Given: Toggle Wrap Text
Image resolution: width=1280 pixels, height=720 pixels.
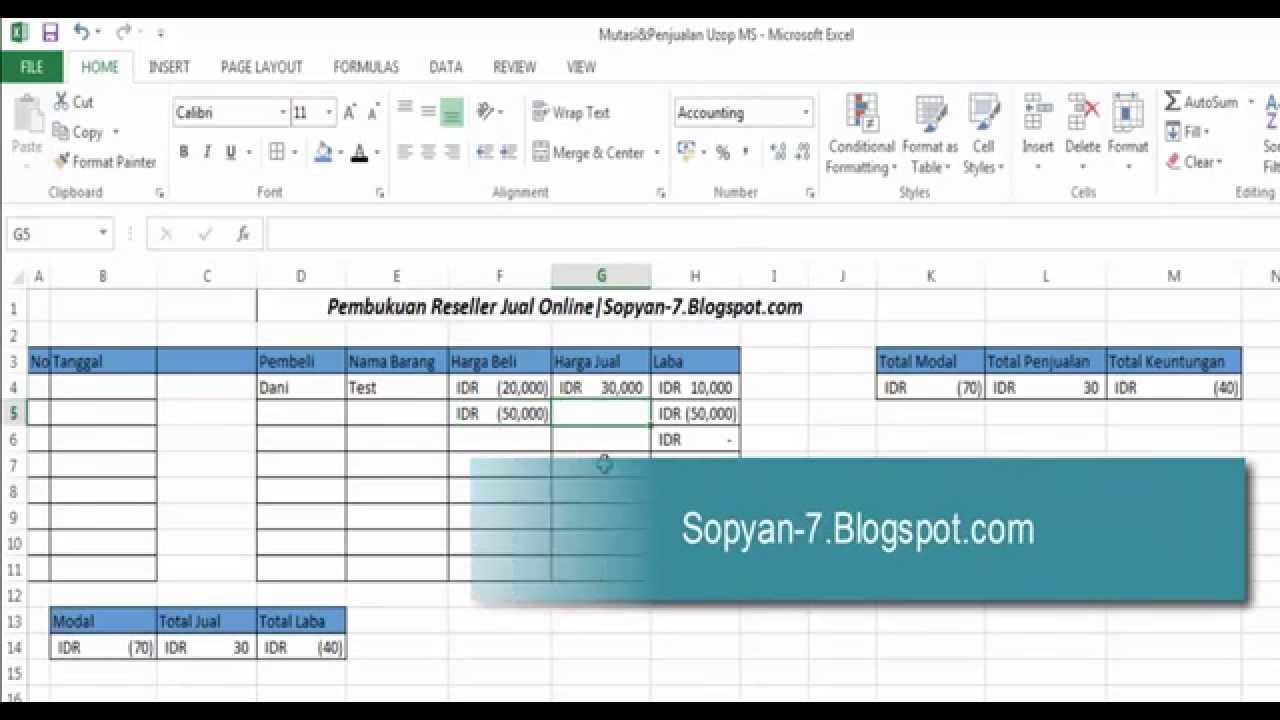Looking at the screenshot, I should tap(571, 113).
